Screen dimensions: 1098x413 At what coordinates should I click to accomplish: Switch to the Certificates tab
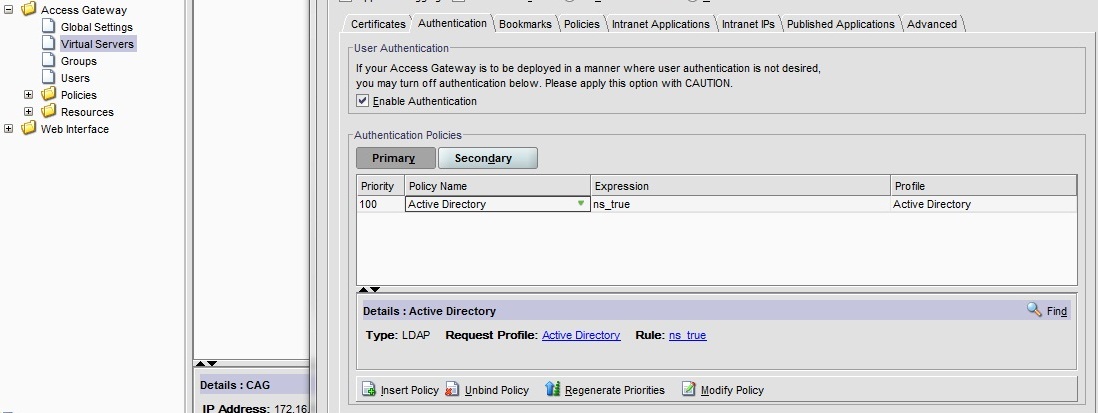[x=378, y=24]
